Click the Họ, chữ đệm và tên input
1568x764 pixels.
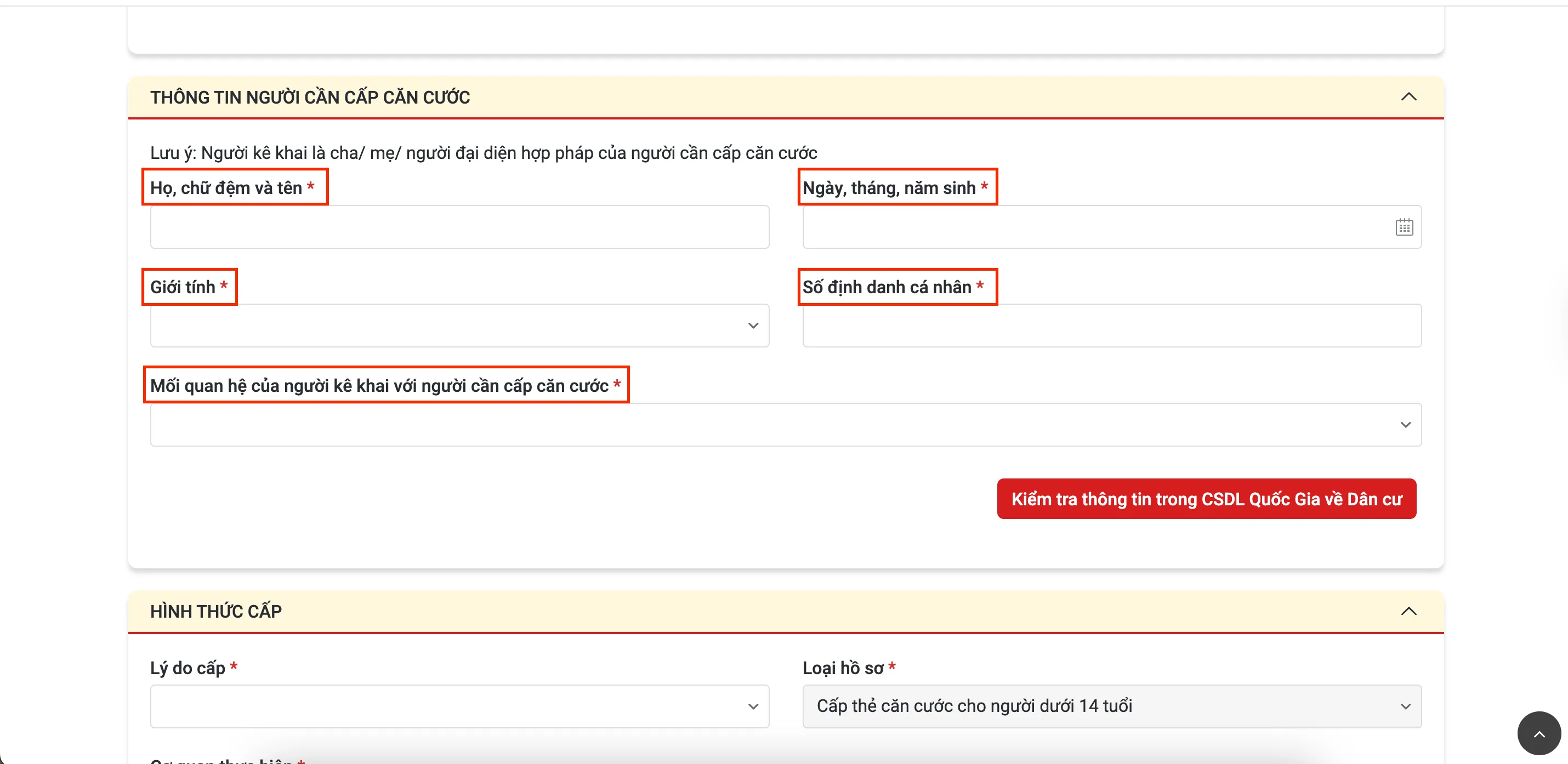(x=459, y=227)
